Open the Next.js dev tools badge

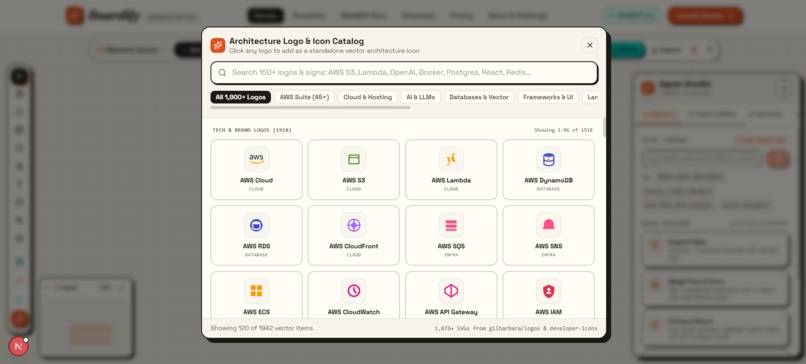(19, 347)
